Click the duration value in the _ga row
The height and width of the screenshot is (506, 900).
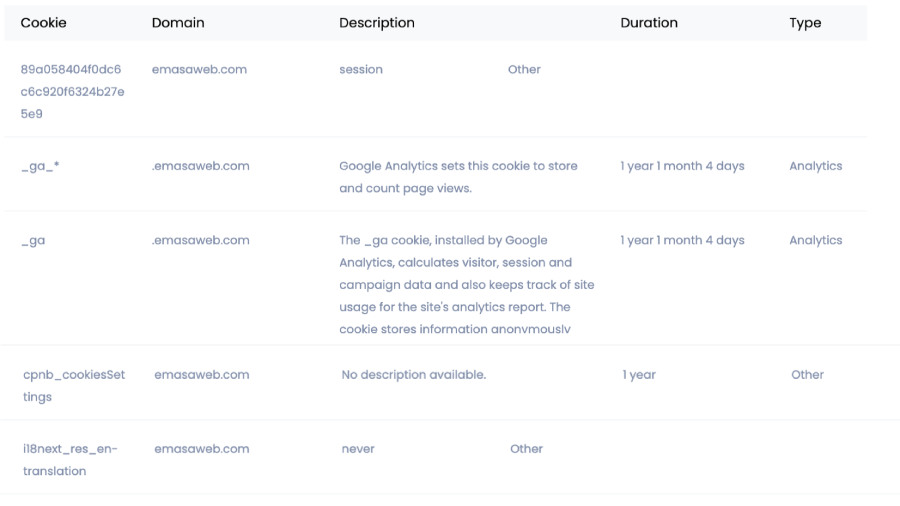[682, 240]
